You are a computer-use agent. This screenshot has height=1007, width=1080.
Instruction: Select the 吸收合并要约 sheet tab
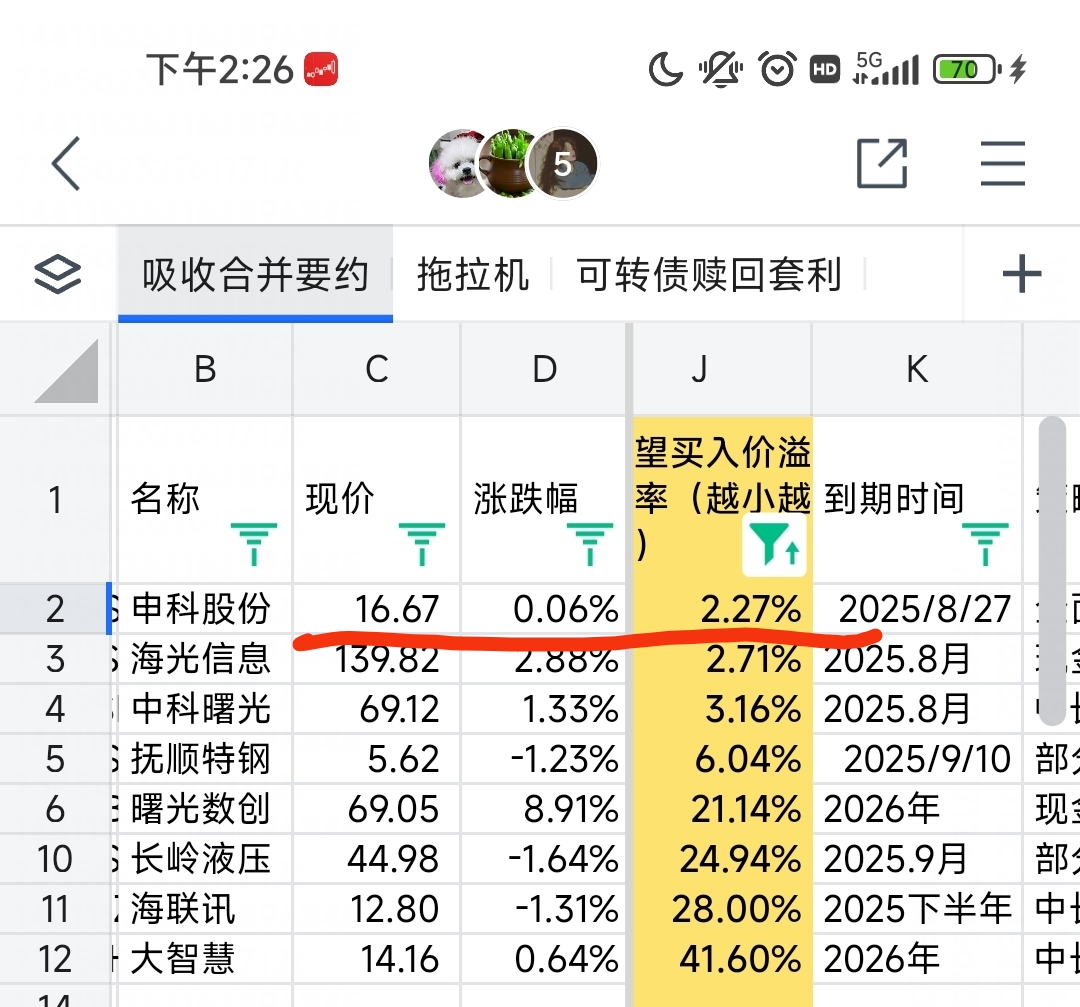coord(256,273)
